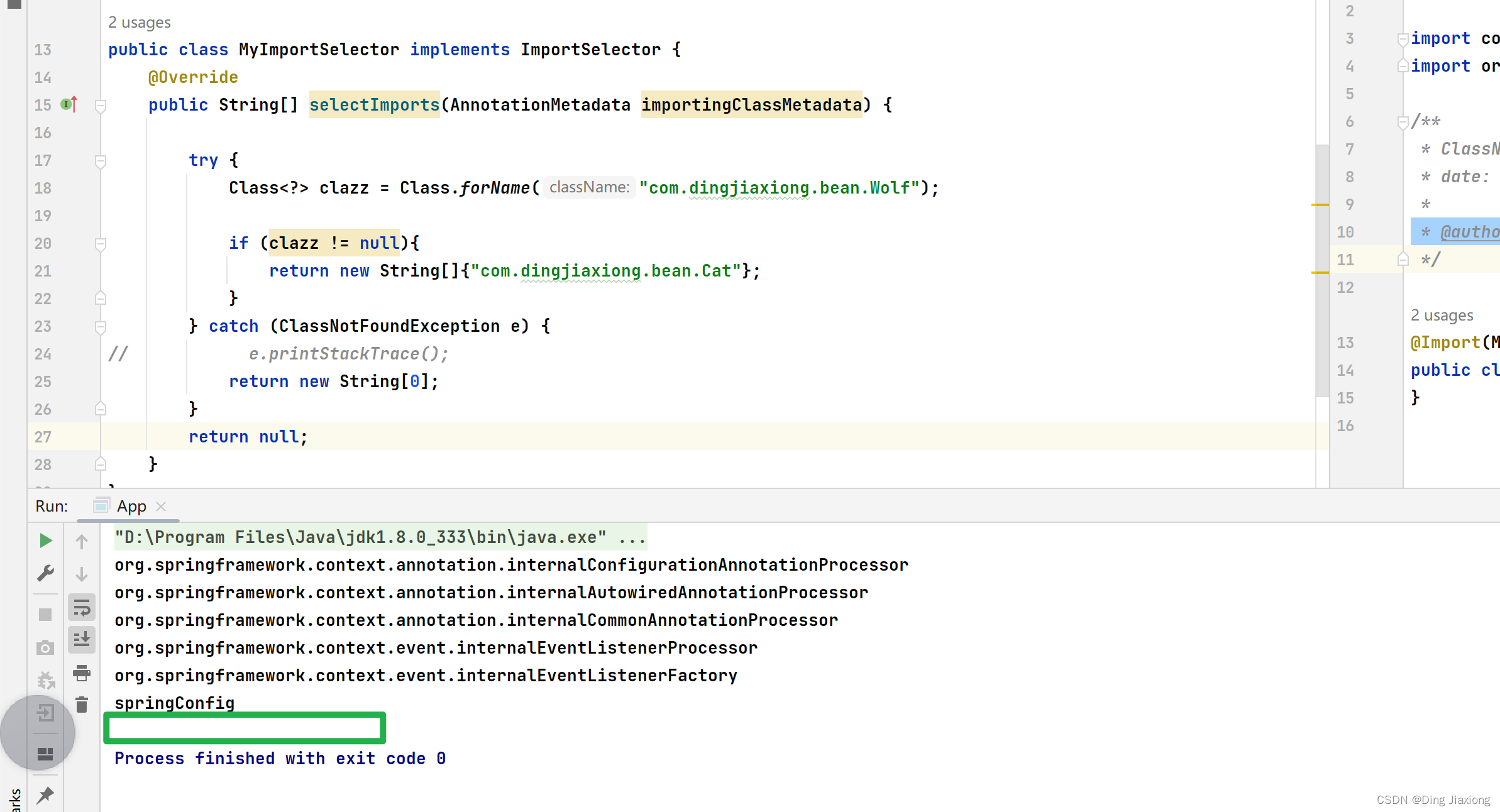Close the App run tab
The image size is (1500, 812).
pos(161,507)
